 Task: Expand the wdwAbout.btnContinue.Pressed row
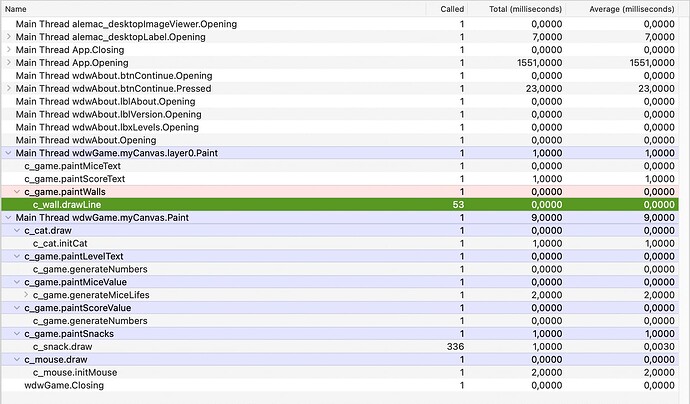click(x=8, y=88)
